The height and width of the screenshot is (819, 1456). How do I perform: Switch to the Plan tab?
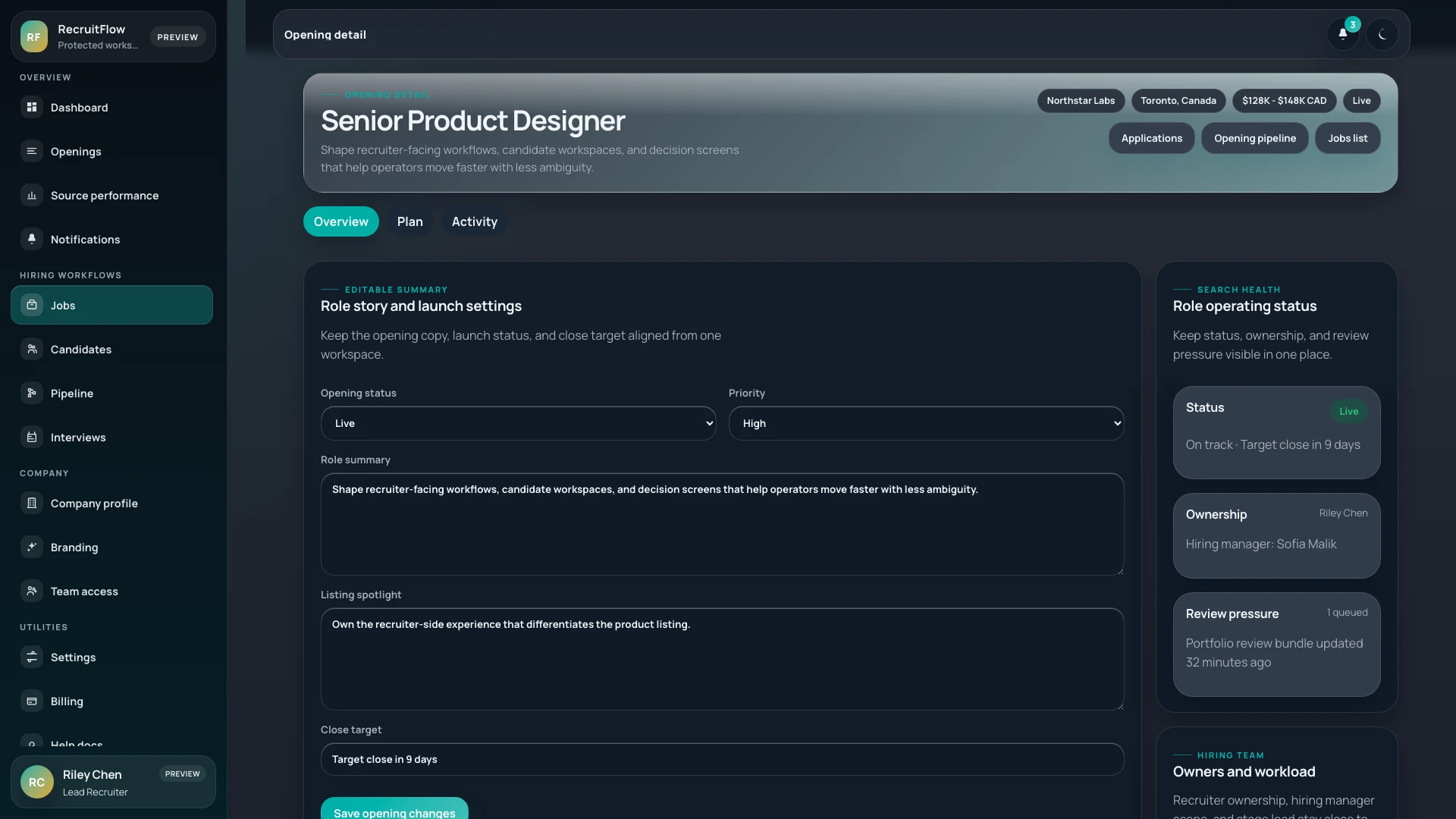[x=409, y=221]
